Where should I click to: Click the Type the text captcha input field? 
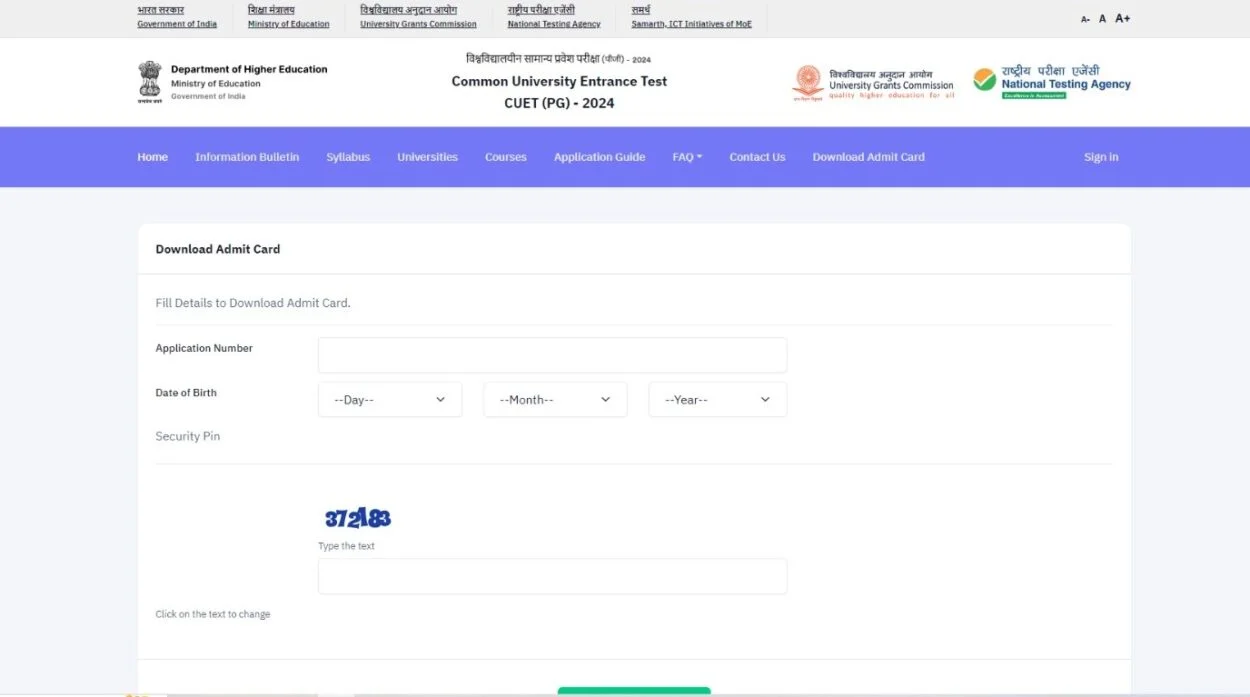click(x=552, y=576)
